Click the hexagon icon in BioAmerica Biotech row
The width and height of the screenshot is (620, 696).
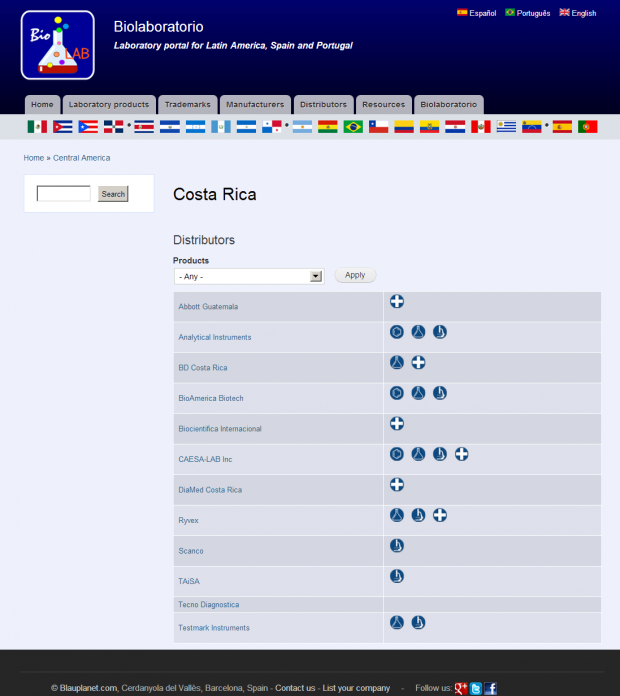click(x=397, y=393)
